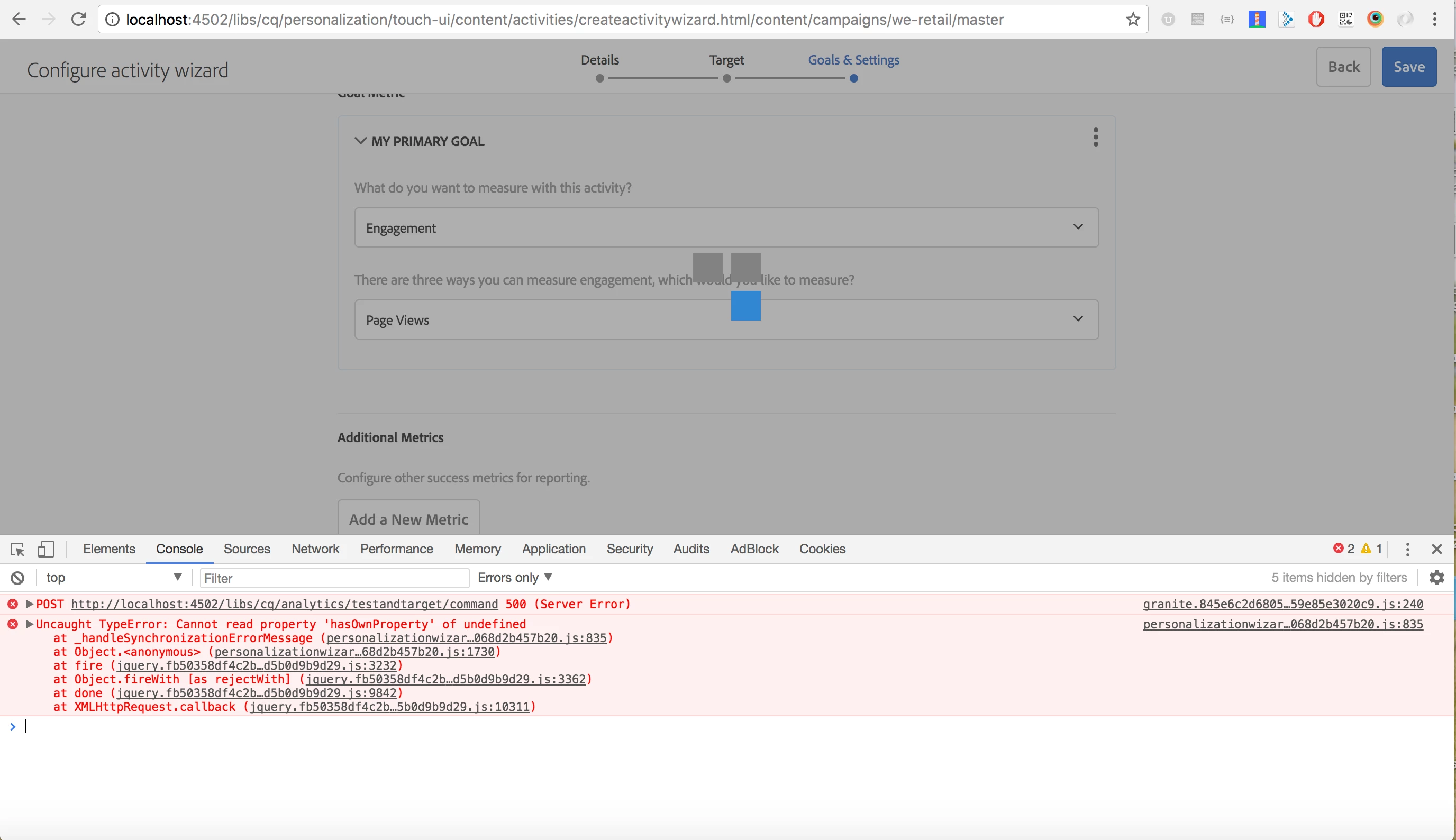This screenshot has height=840, width=1456.
Task: Expand the POST 500 error entry
Action: click(30, 604)
